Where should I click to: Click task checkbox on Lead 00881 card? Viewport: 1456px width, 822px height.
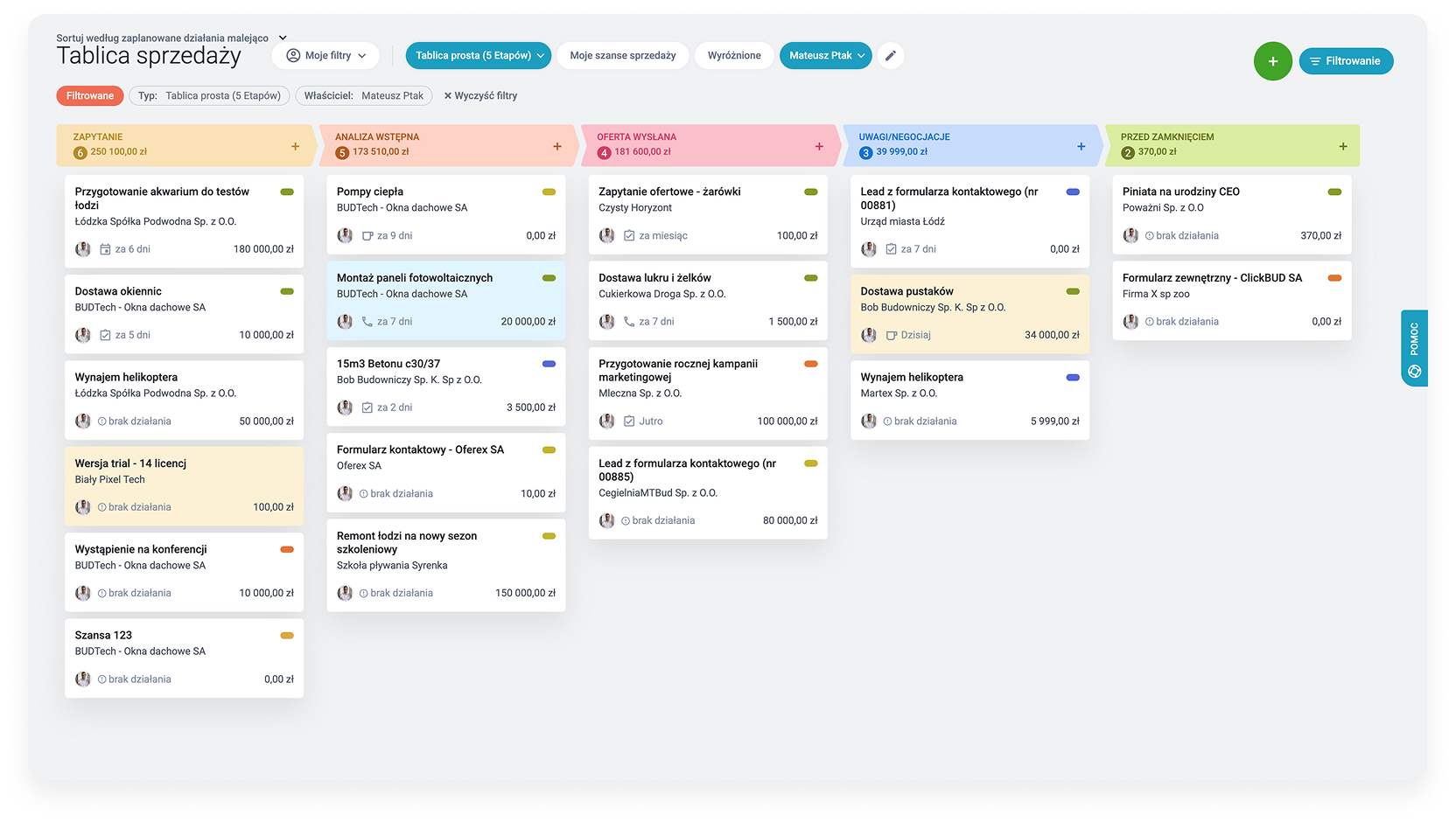click(891, 249)
